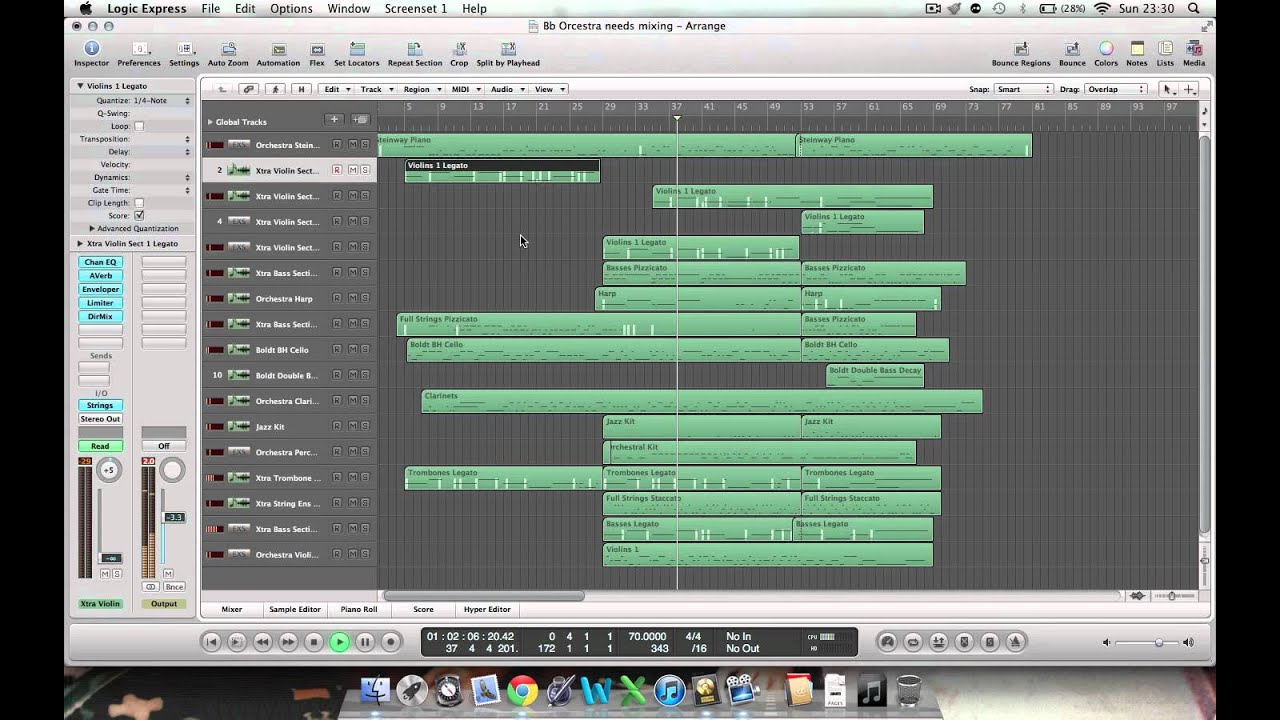
Task: Collapse the Violins 1 Legato region parameters
Action: pos(80,86)
